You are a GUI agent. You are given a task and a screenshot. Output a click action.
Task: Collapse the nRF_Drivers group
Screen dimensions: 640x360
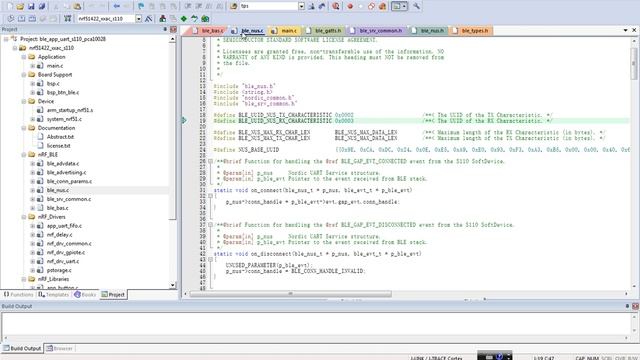click(x=24, y=217)
